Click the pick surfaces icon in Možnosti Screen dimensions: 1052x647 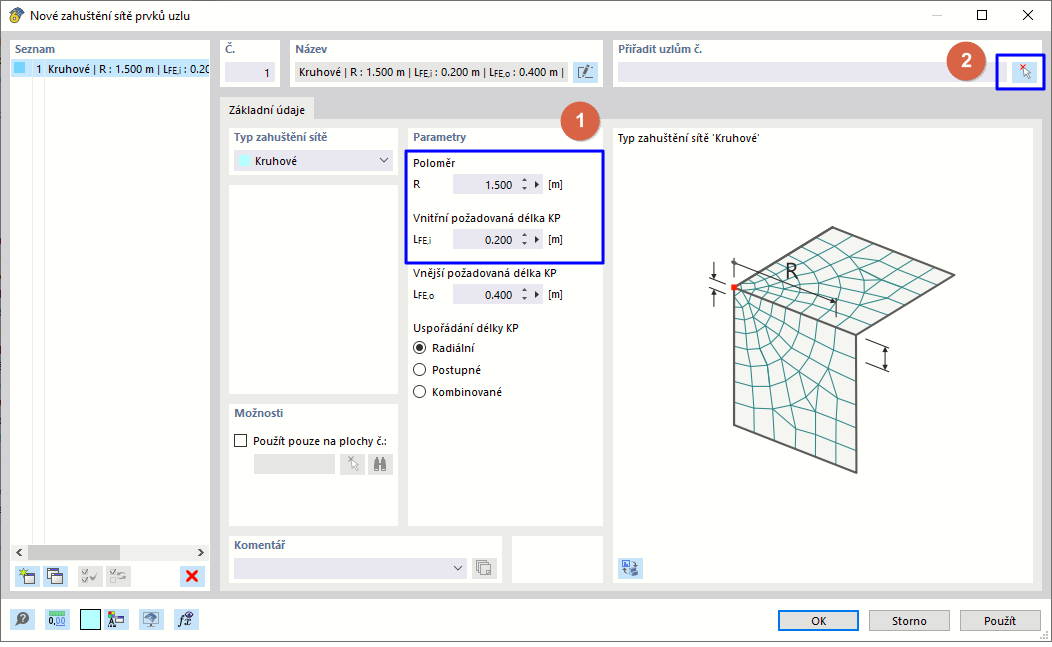352,464
